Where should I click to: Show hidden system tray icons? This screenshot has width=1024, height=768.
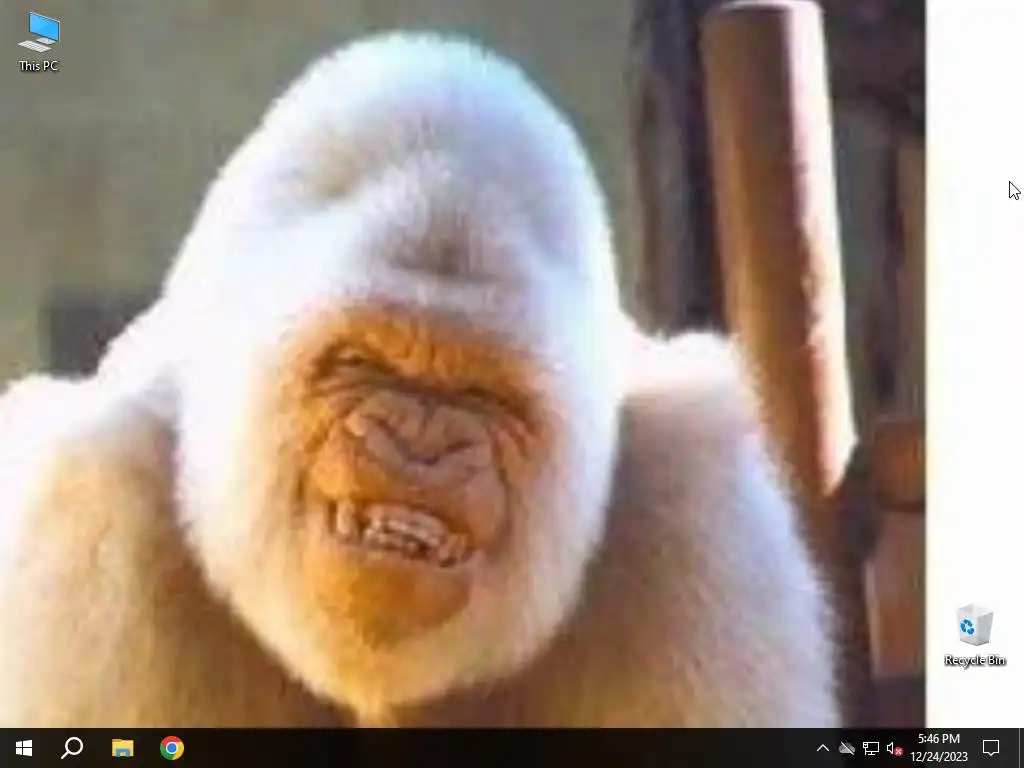click(823, 748)
